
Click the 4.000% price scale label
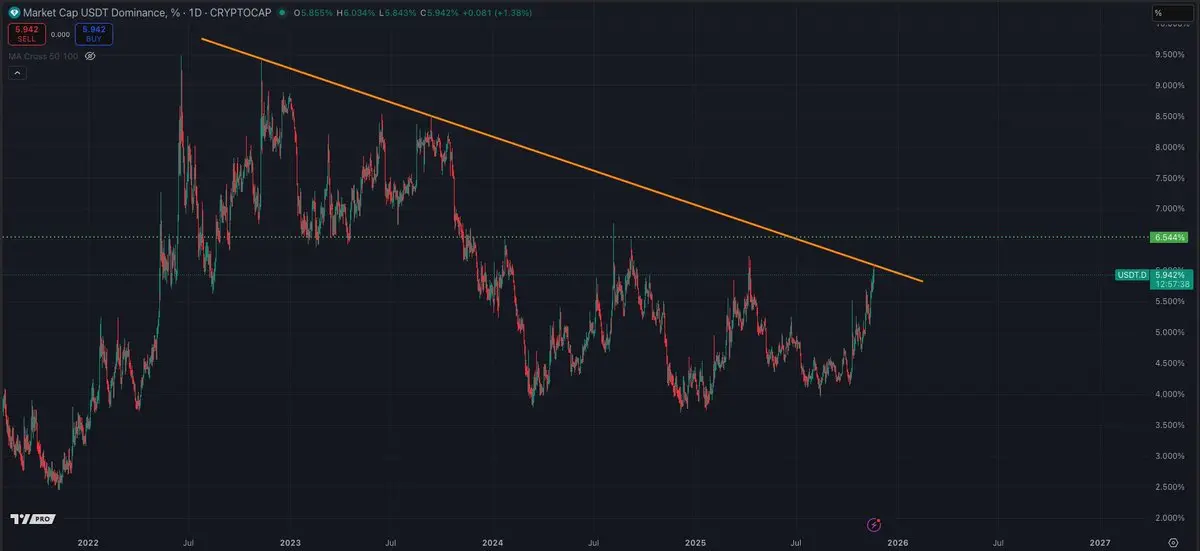tap(1171, 394)
